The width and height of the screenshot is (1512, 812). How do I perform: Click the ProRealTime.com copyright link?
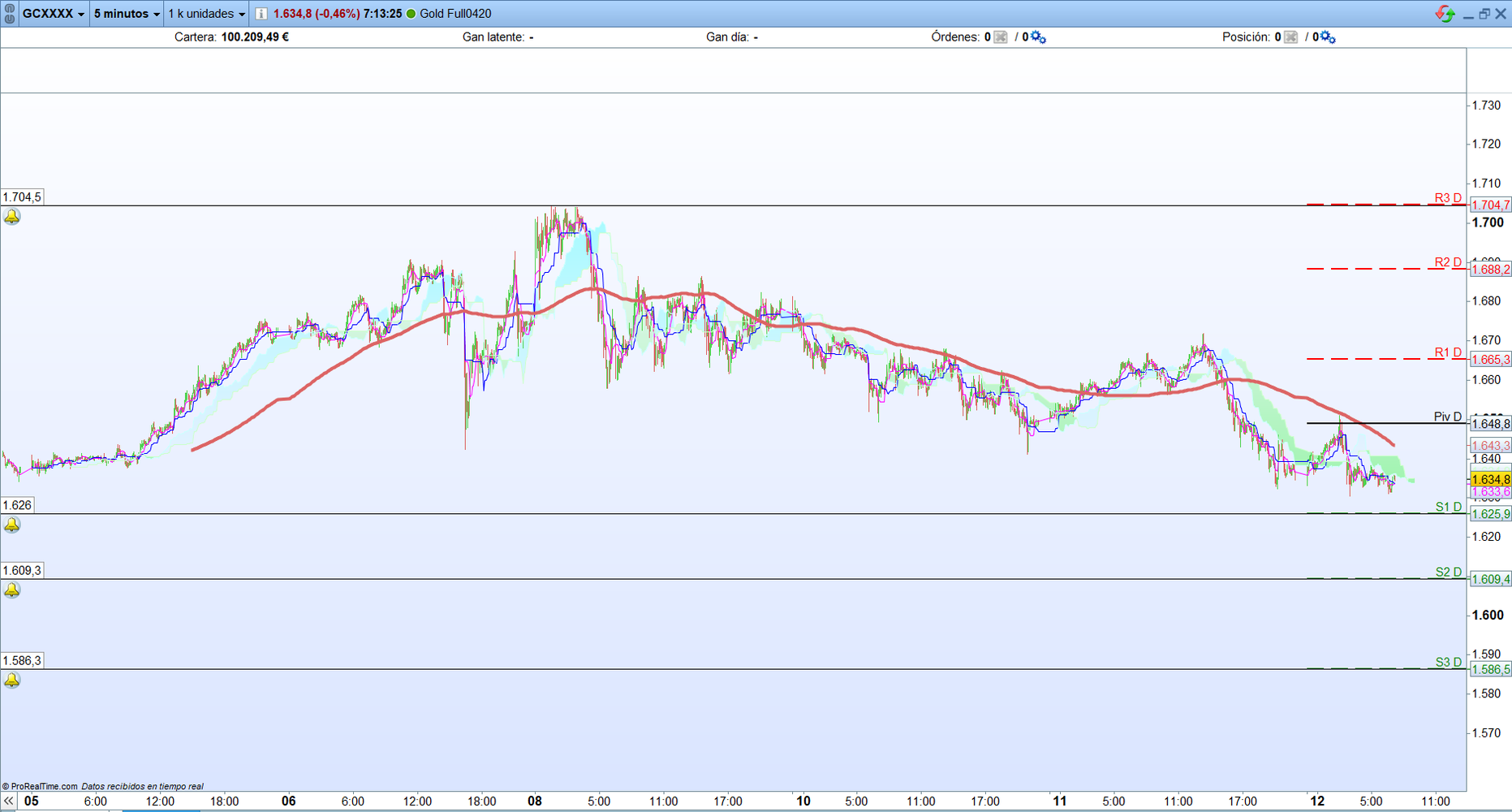[x=41, y=786]
